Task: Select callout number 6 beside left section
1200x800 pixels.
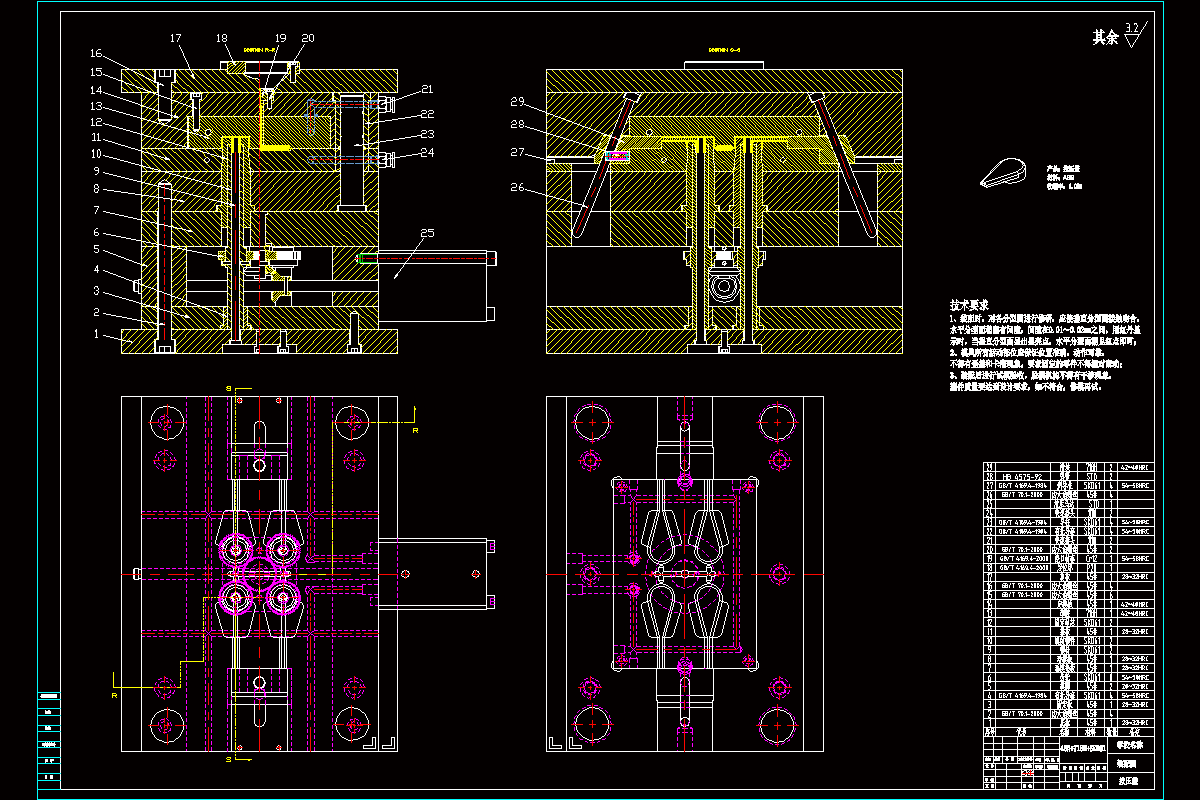Action: (97, 232)
